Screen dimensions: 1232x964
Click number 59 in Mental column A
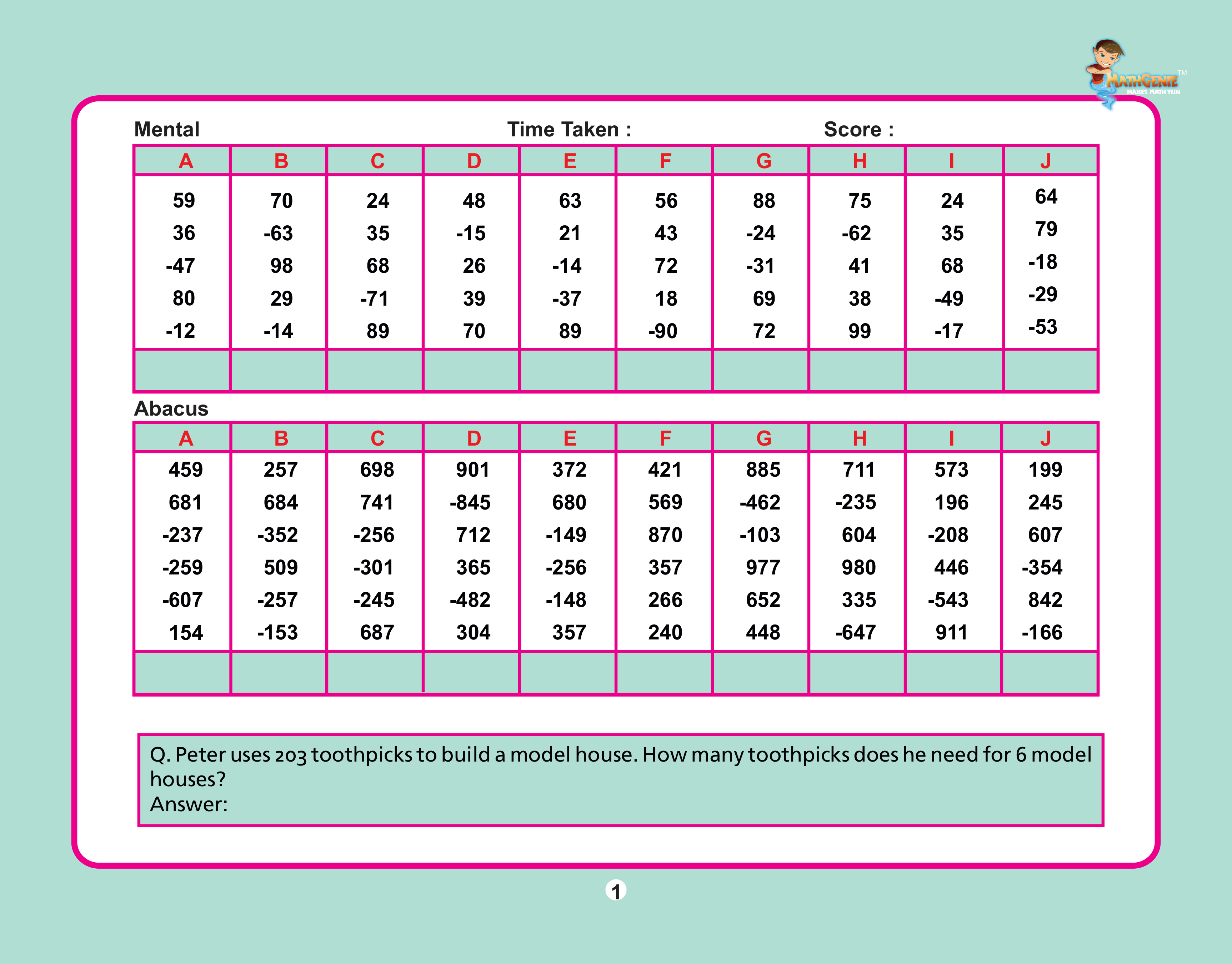(x=184, y=201)
